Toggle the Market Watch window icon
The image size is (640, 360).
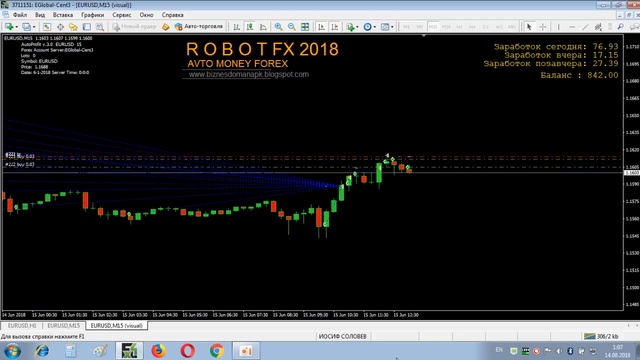pos(47,27)
